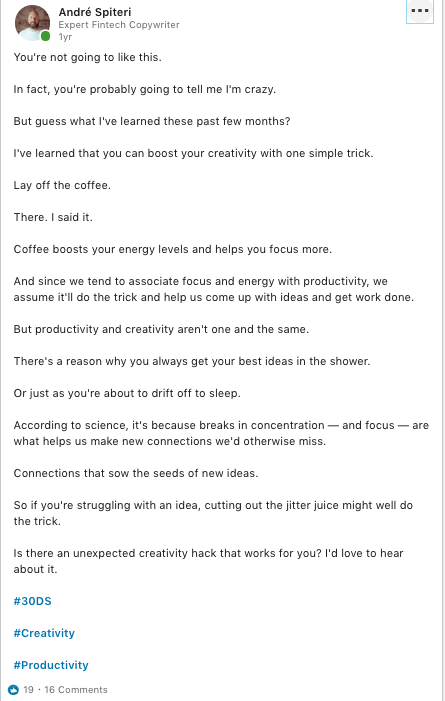Click the sentence about best ideas in the shower

pyautogui.click(x=192, y=361)
